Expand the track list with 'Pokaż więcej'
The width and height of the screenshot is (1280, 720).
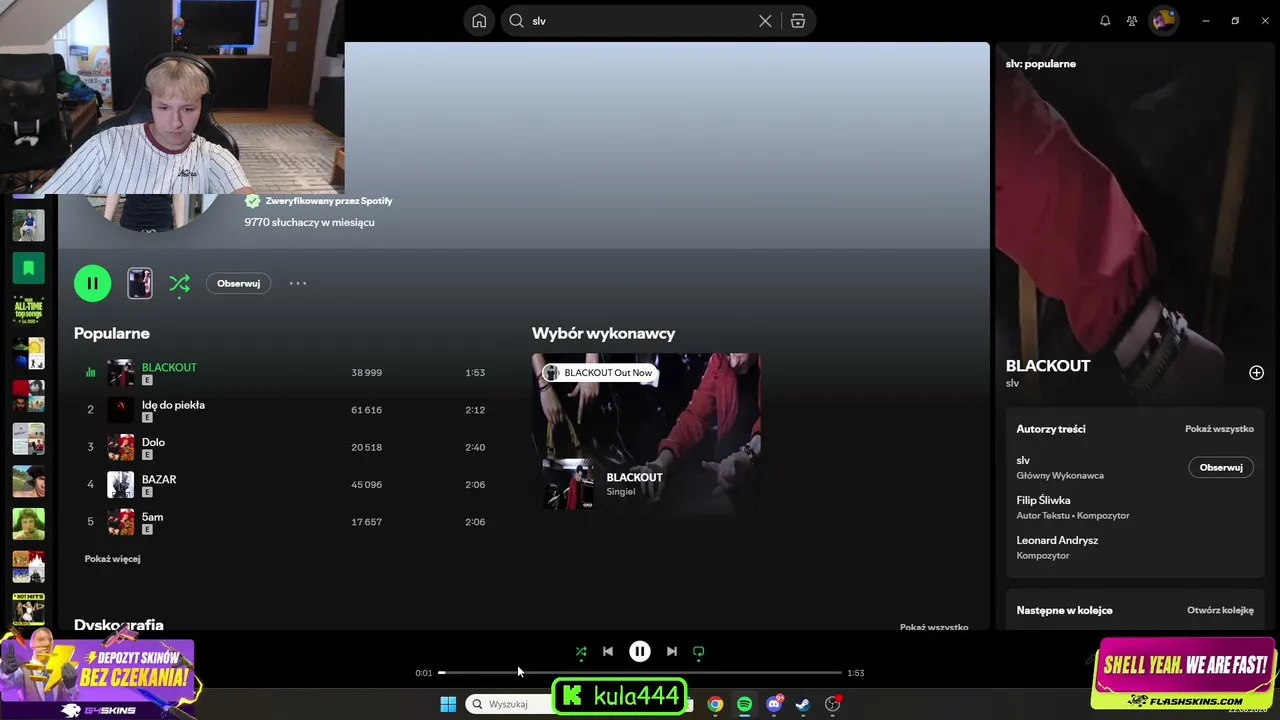(x=112, y=559)
